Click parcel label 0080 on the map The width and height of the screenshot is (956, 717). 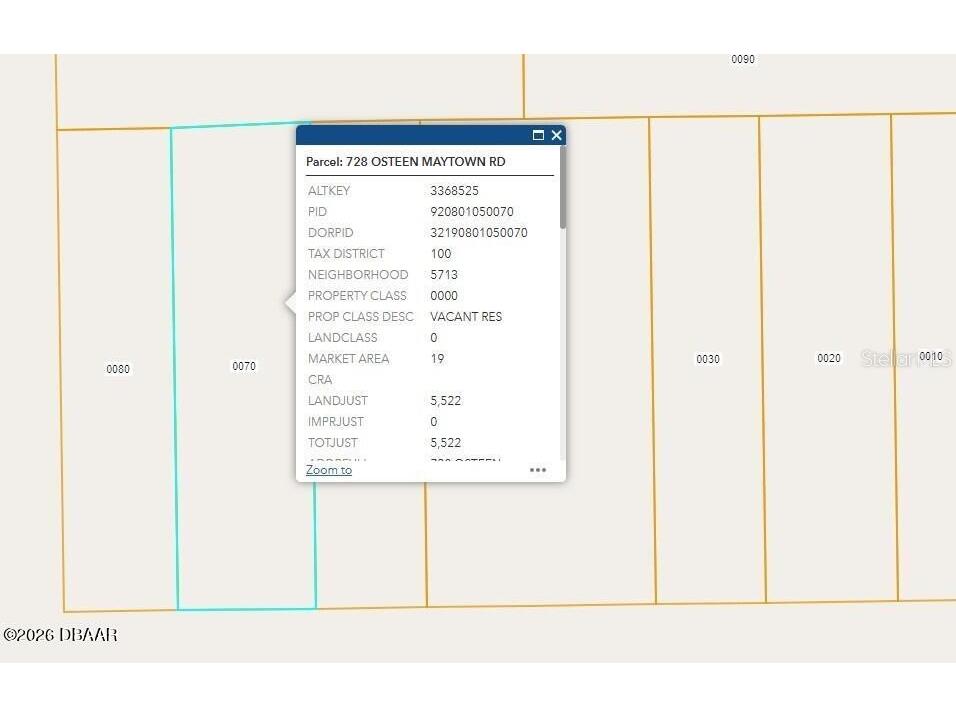click(118, 369)
